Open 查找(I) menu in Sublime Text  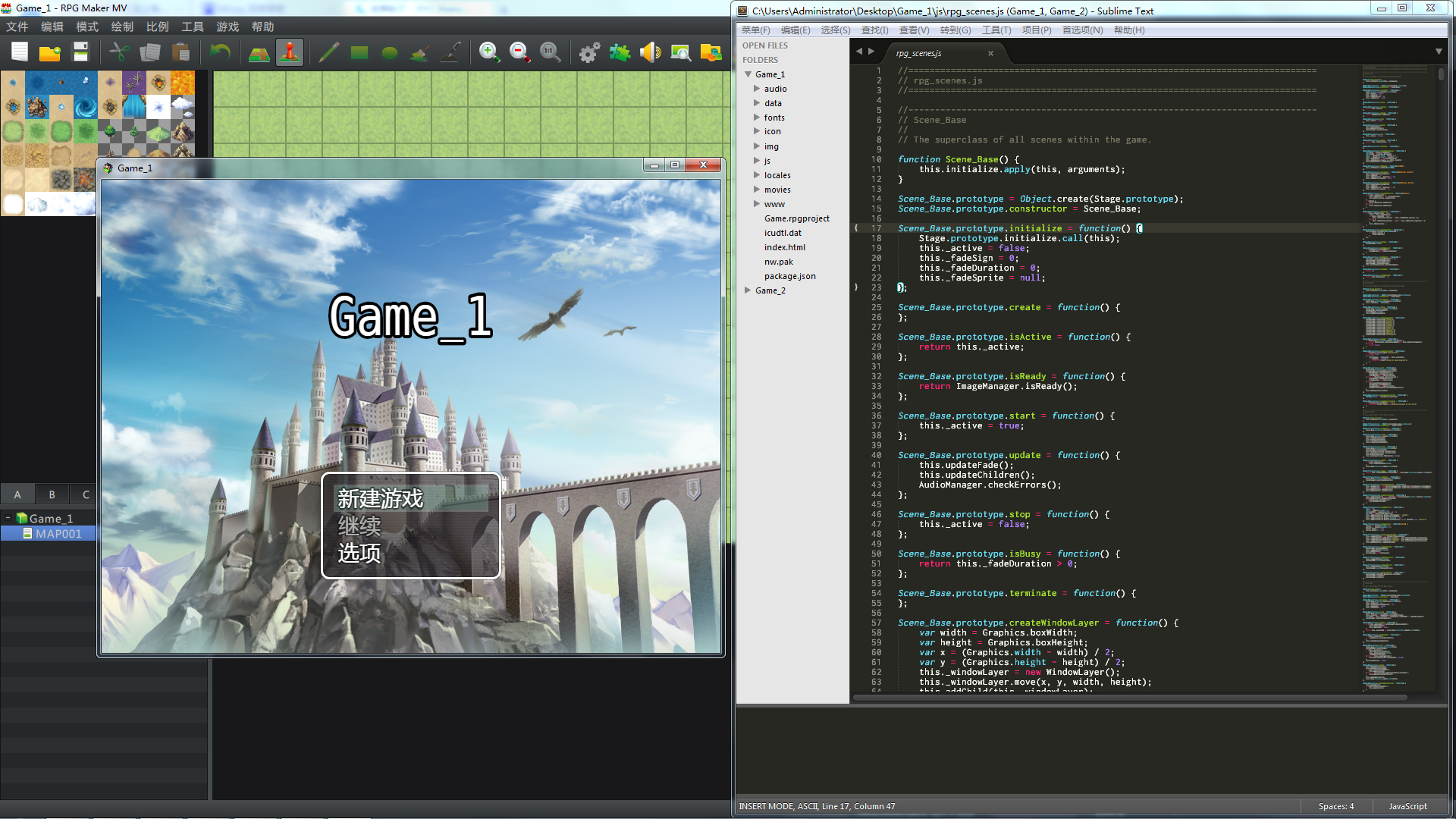(x=874, y=30)
